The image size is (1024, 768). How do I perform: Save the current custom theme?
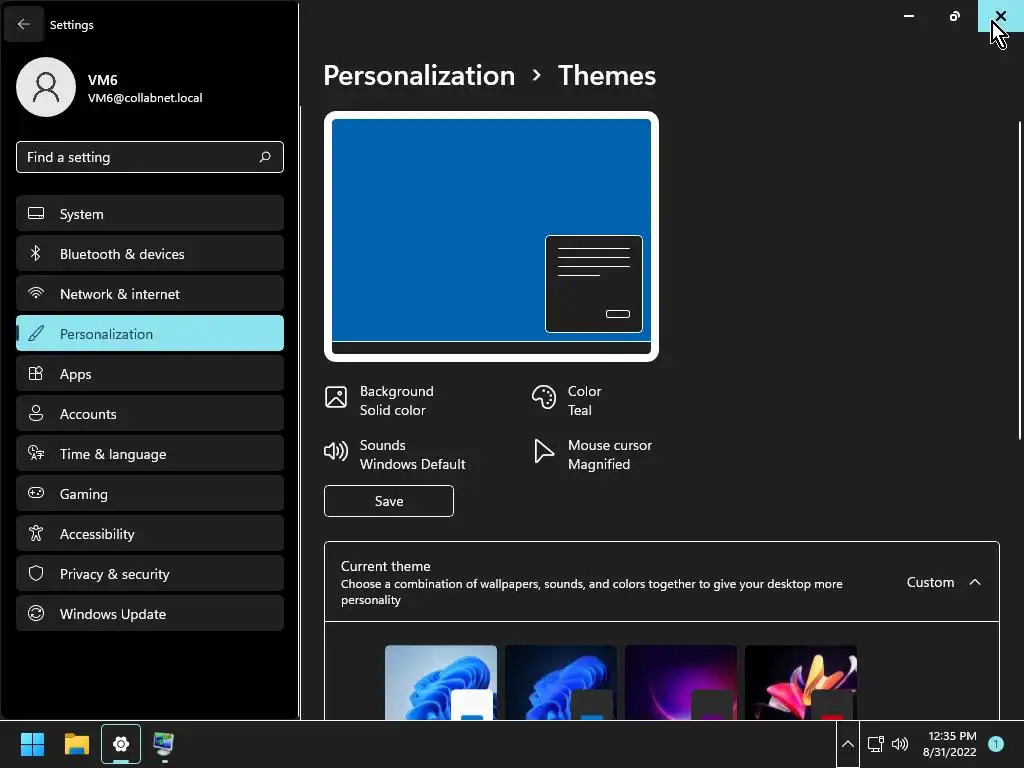click(x=389, y=501)
